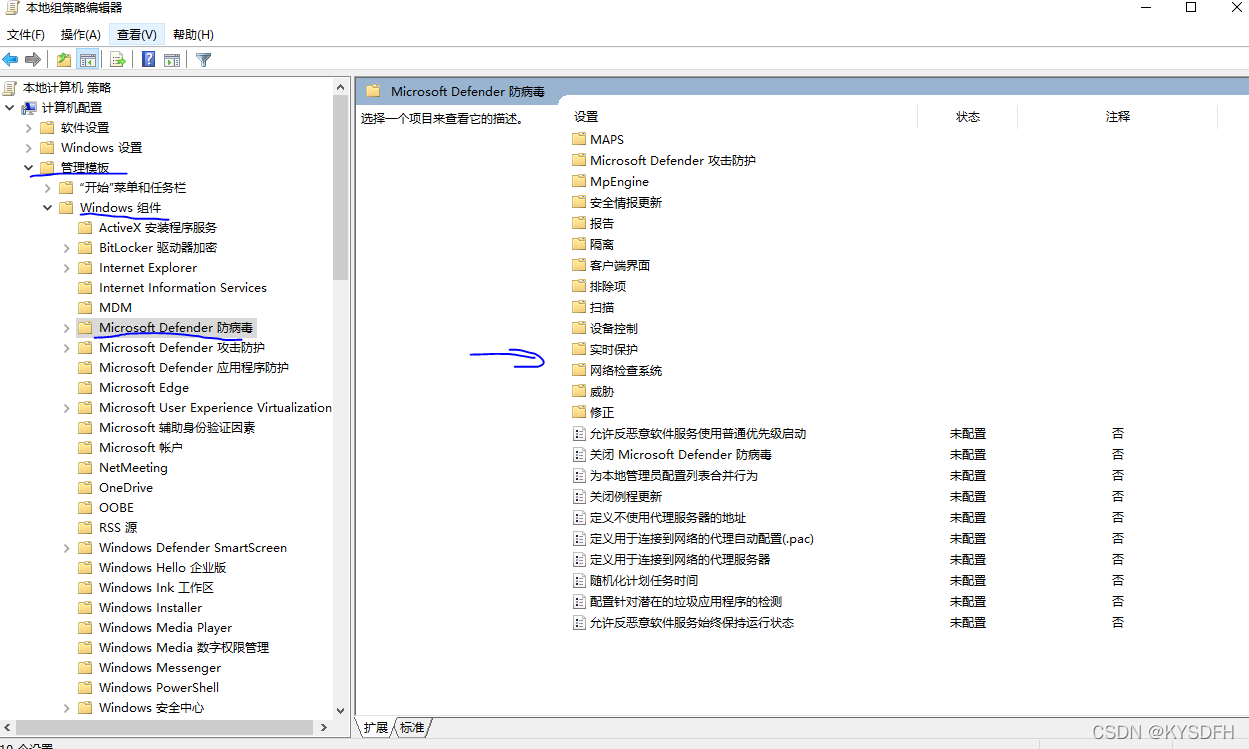Select 为本地管理员配置列表合并行为 setting
Screen dimensions: 1249x749
pos(674,475)
